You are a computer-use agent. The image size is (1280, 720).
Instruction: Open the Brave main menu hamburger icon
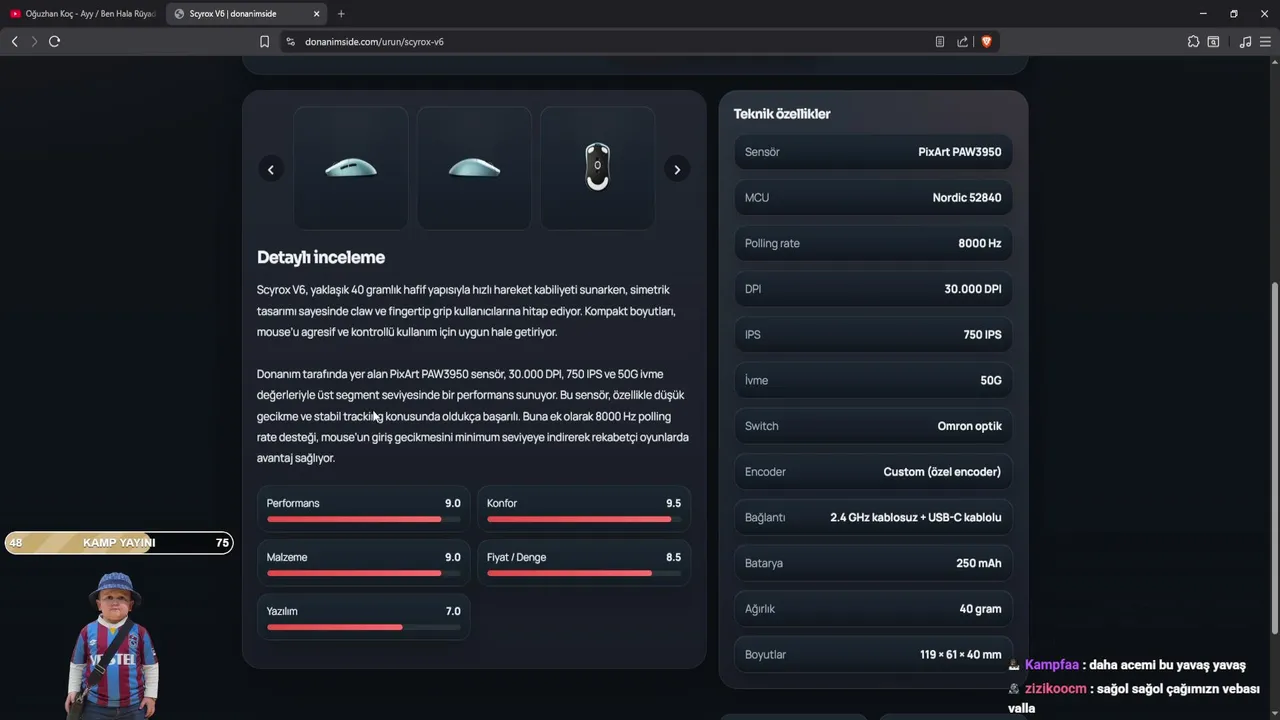(x=1265, y=42)
